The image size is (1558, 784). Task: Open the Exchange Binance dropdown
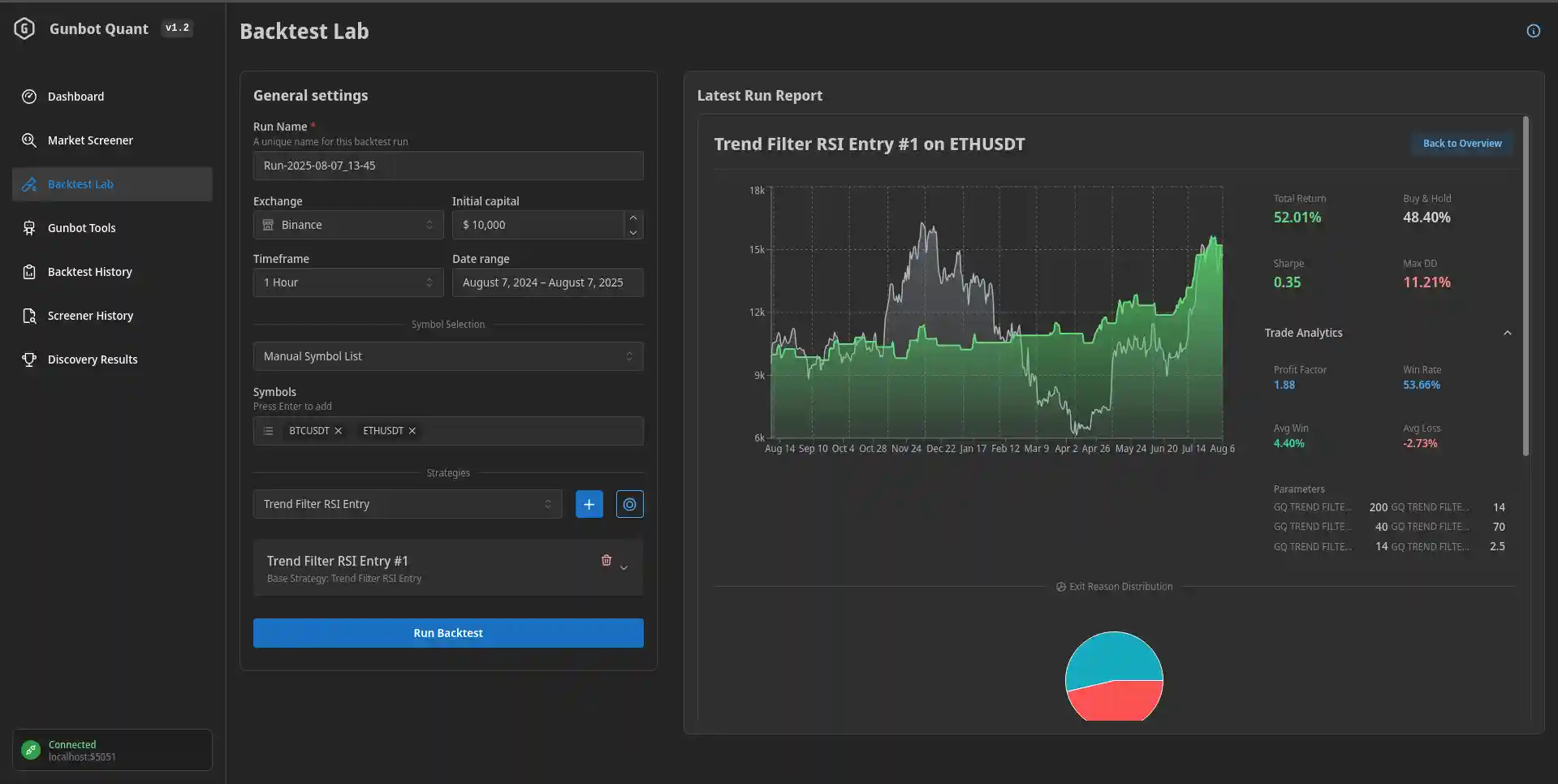pyautogui.click(x=347, y=225)
